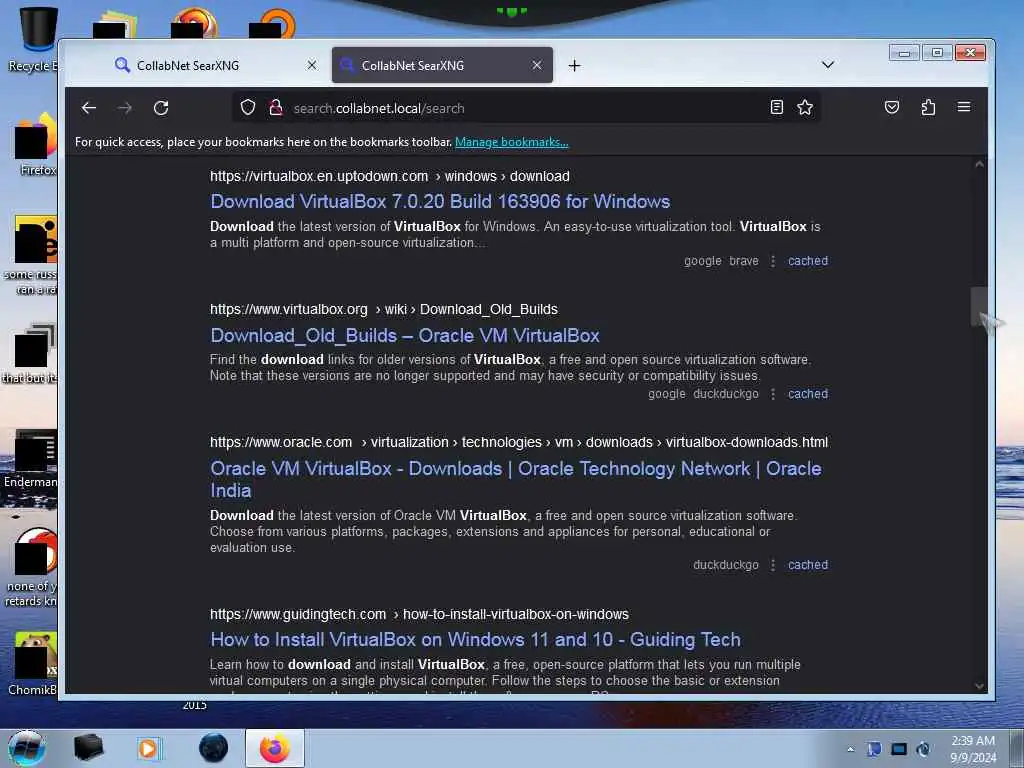Minimize the Firefox window

tap(904, 53)
